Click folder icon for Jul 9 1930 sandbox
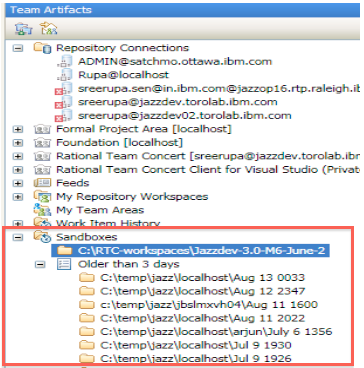Image resolution: width=364 pixels, height=368 pixels. click(87, 345)
